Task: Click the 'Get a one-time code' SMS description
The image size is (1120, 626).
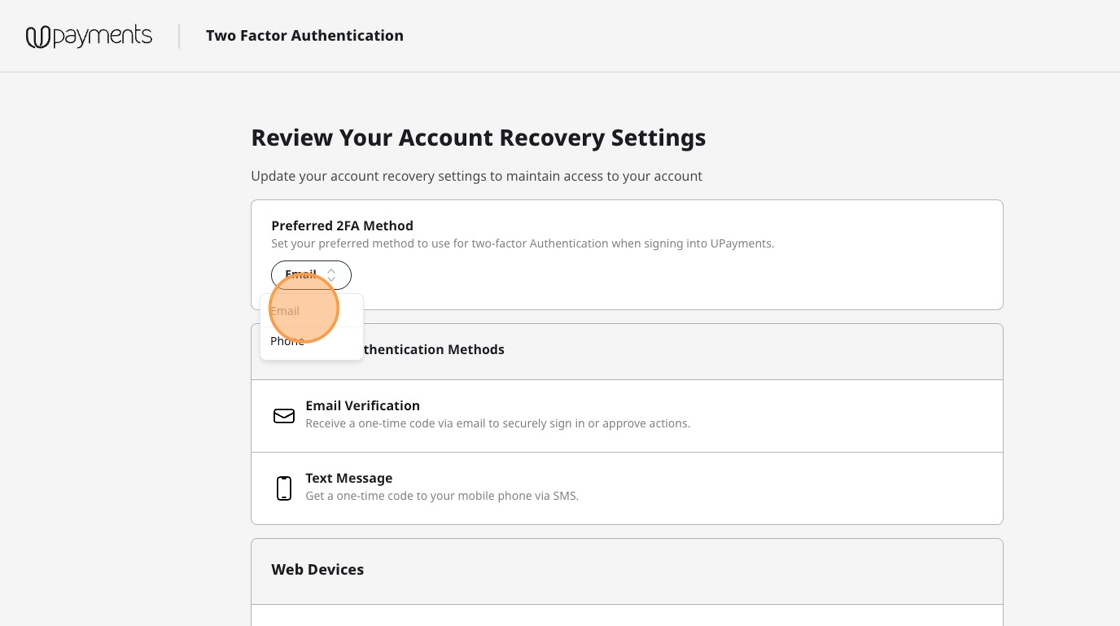Action: click(x=442, y=496)
